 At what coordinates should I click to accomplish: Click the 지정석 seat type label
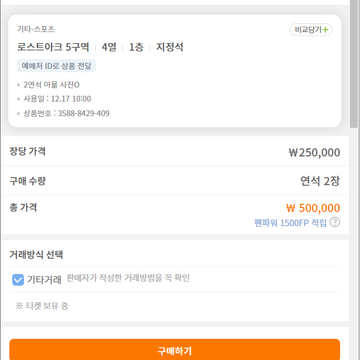pyautogui.click(x=170, y=47)
